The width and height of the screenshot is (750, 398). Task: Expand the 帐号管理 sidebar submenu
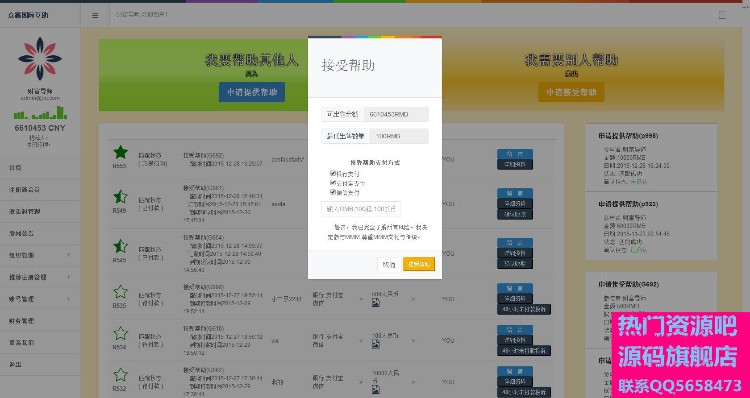[40, 299]
